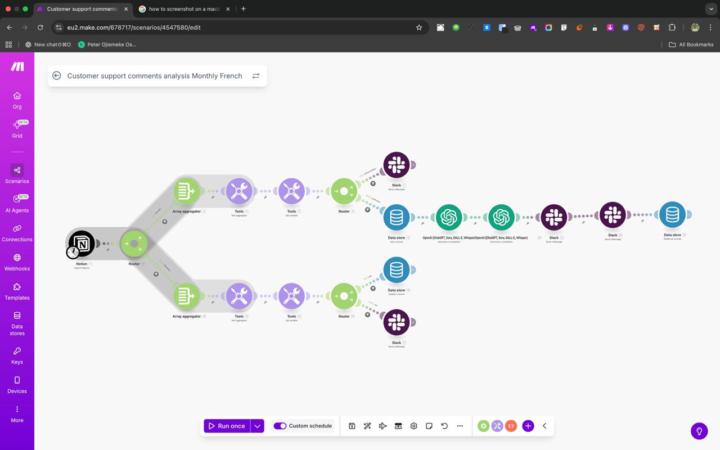Open the notes icon in bottom toolbar
Image resolution: width=720 pixels, height=450 pixels.
pyautogui.click(x=429, y=426)
